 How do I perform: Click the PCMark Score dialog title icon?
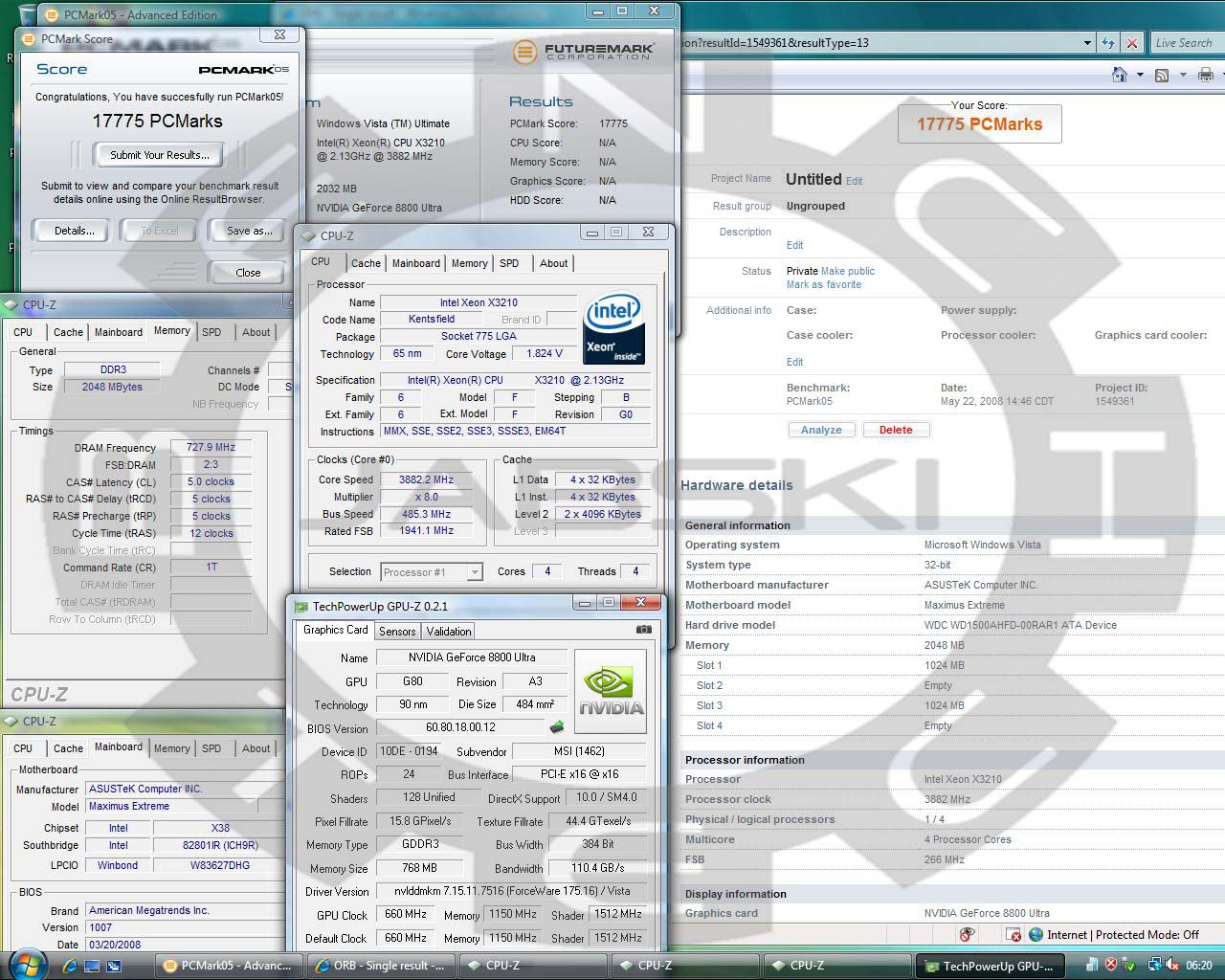point(29,38)
